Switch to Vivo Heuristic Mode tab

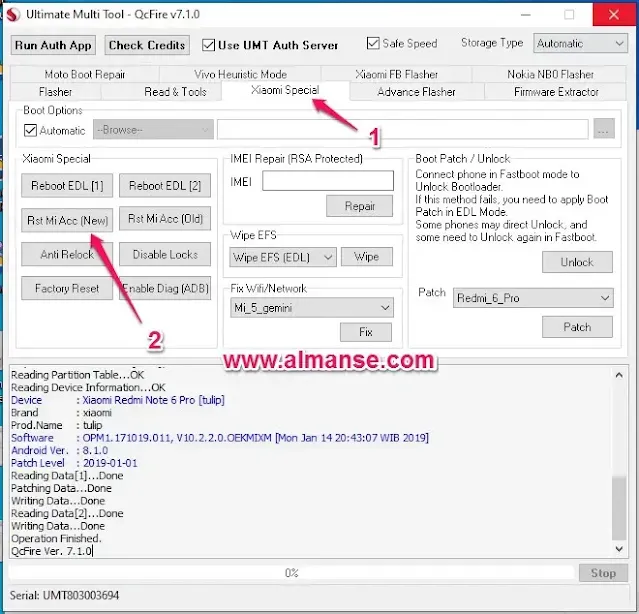tap(240, 74)
